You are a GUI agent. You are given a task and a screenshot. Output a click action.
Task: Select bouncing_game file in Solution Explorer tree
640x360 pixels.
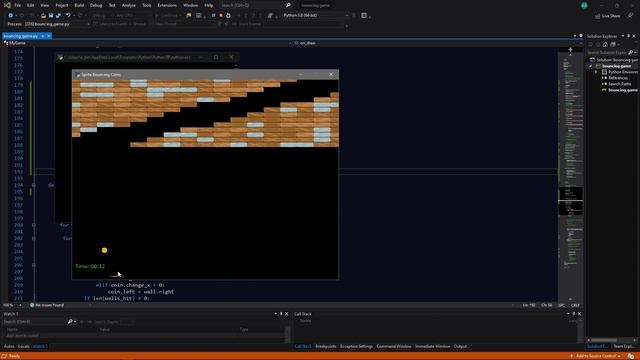[620, 90]
